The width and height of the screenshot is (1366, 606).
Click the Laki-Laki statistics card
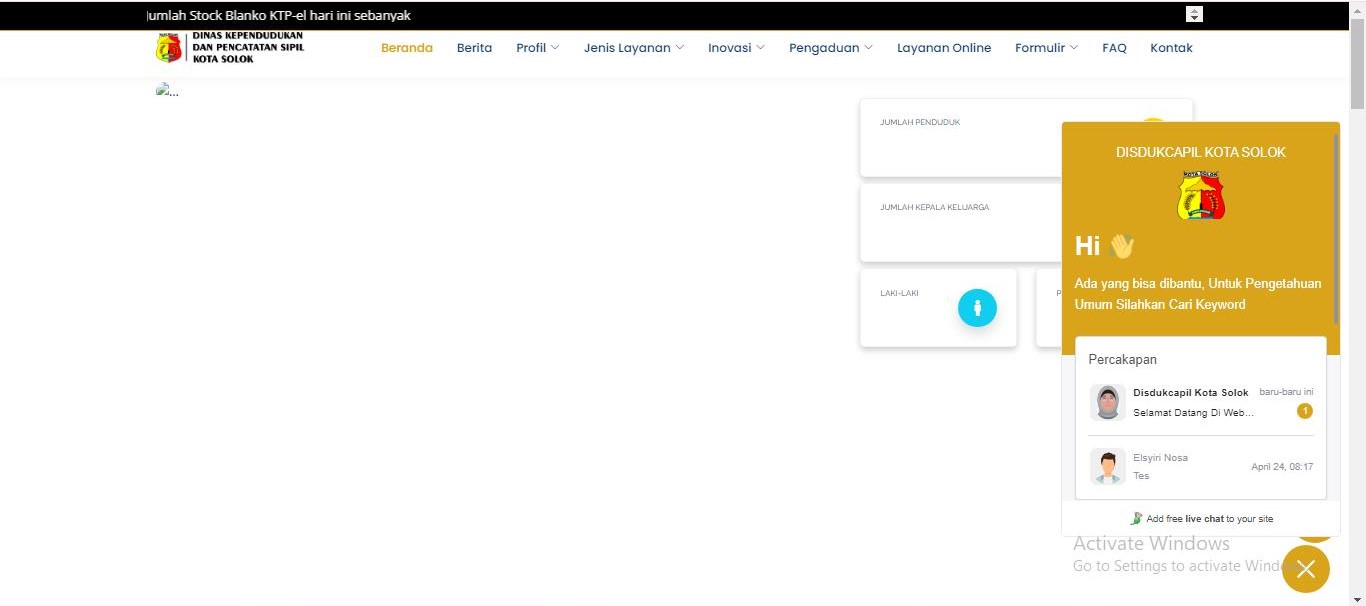(938, 308)
